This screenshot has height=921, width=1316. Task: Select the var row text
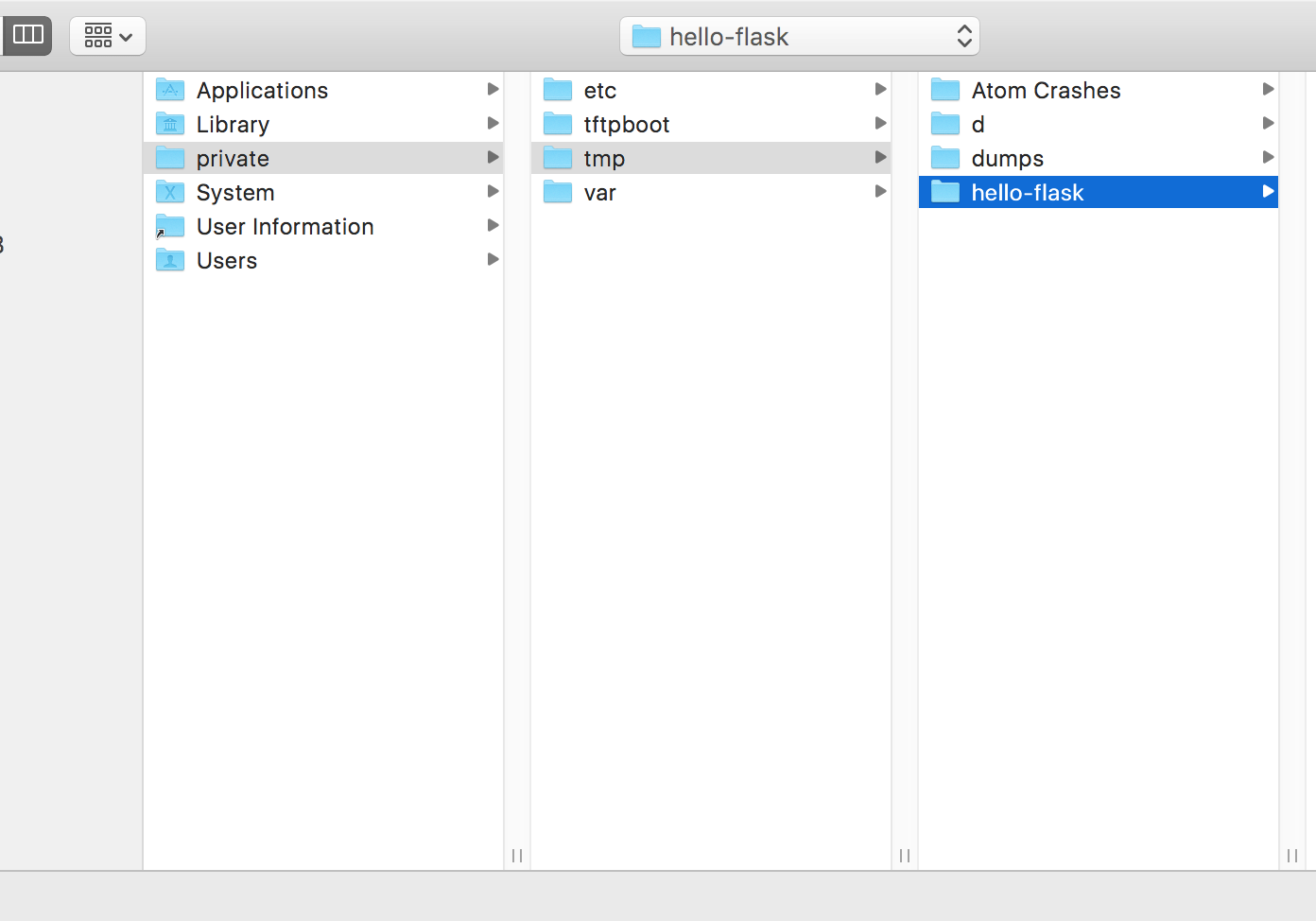[x=600, y=193]
